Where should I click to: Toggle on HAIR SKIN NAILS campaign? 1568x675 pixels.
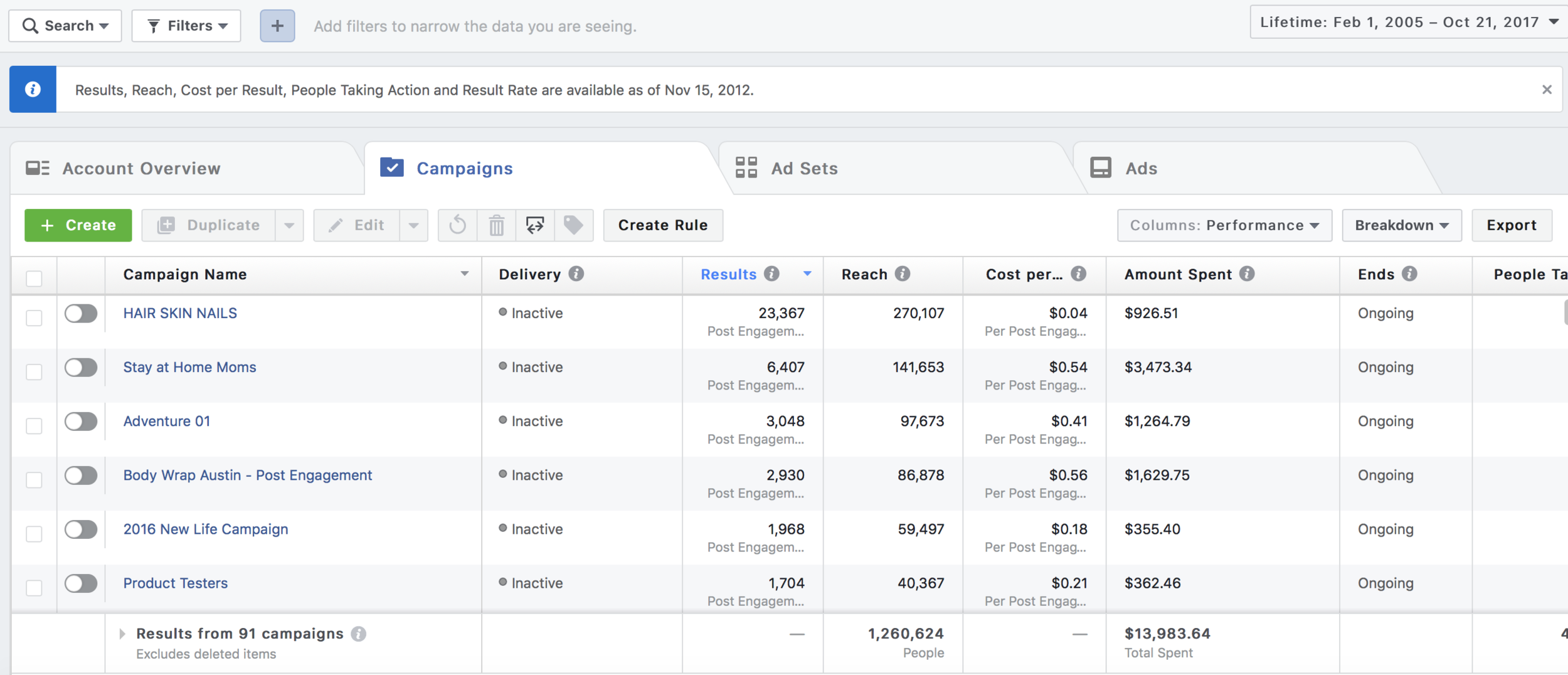81,313
